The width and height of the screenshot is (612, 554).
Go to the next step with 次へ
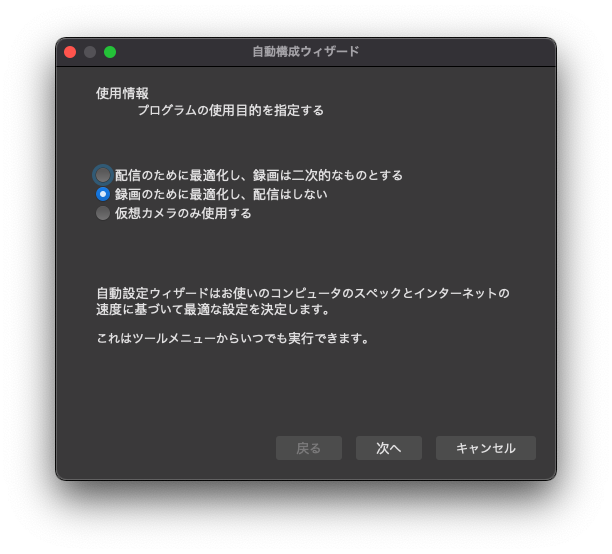pos(389,448)
